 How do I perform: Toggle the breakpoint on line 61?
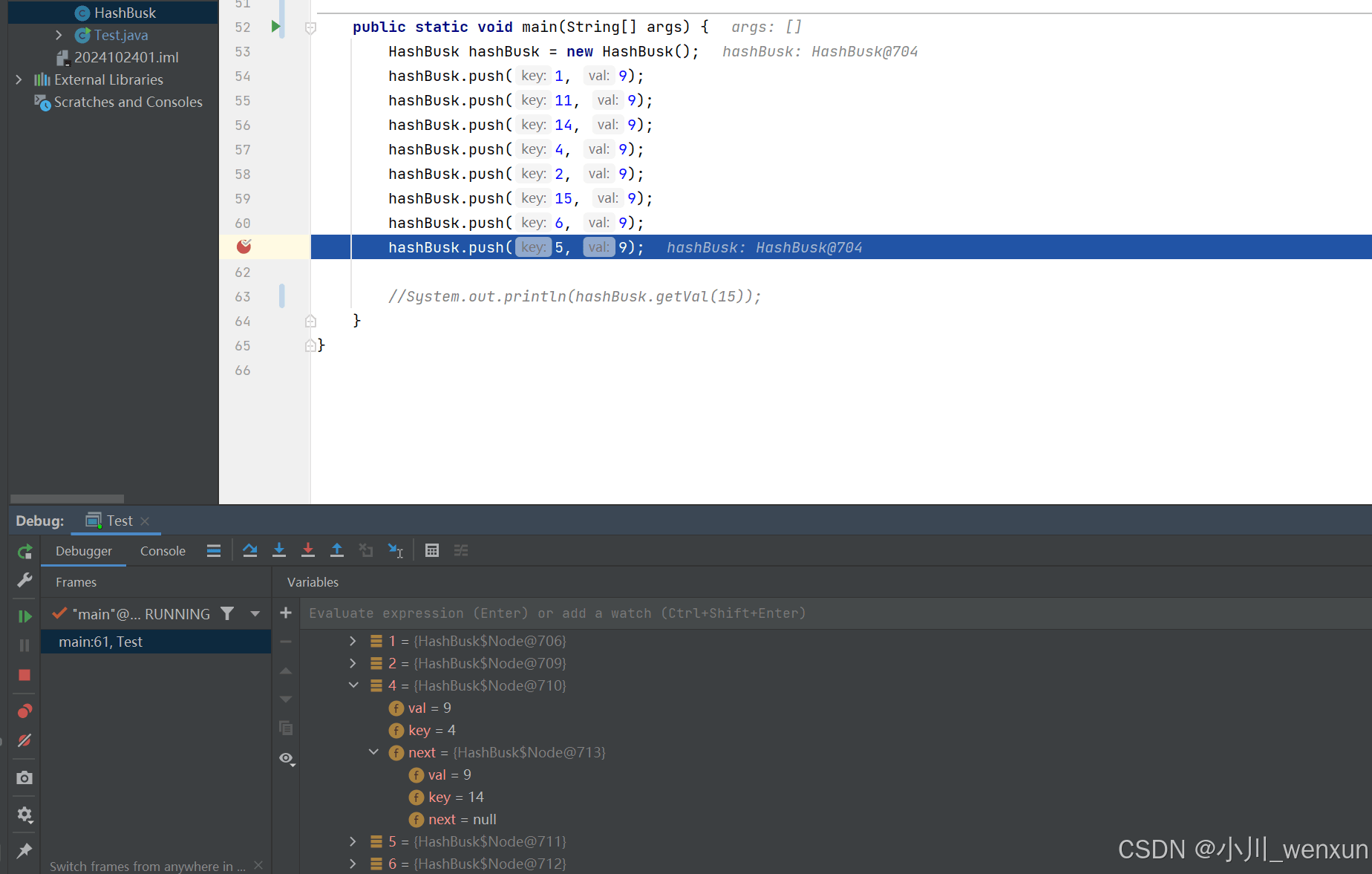(x=244, y=247)
